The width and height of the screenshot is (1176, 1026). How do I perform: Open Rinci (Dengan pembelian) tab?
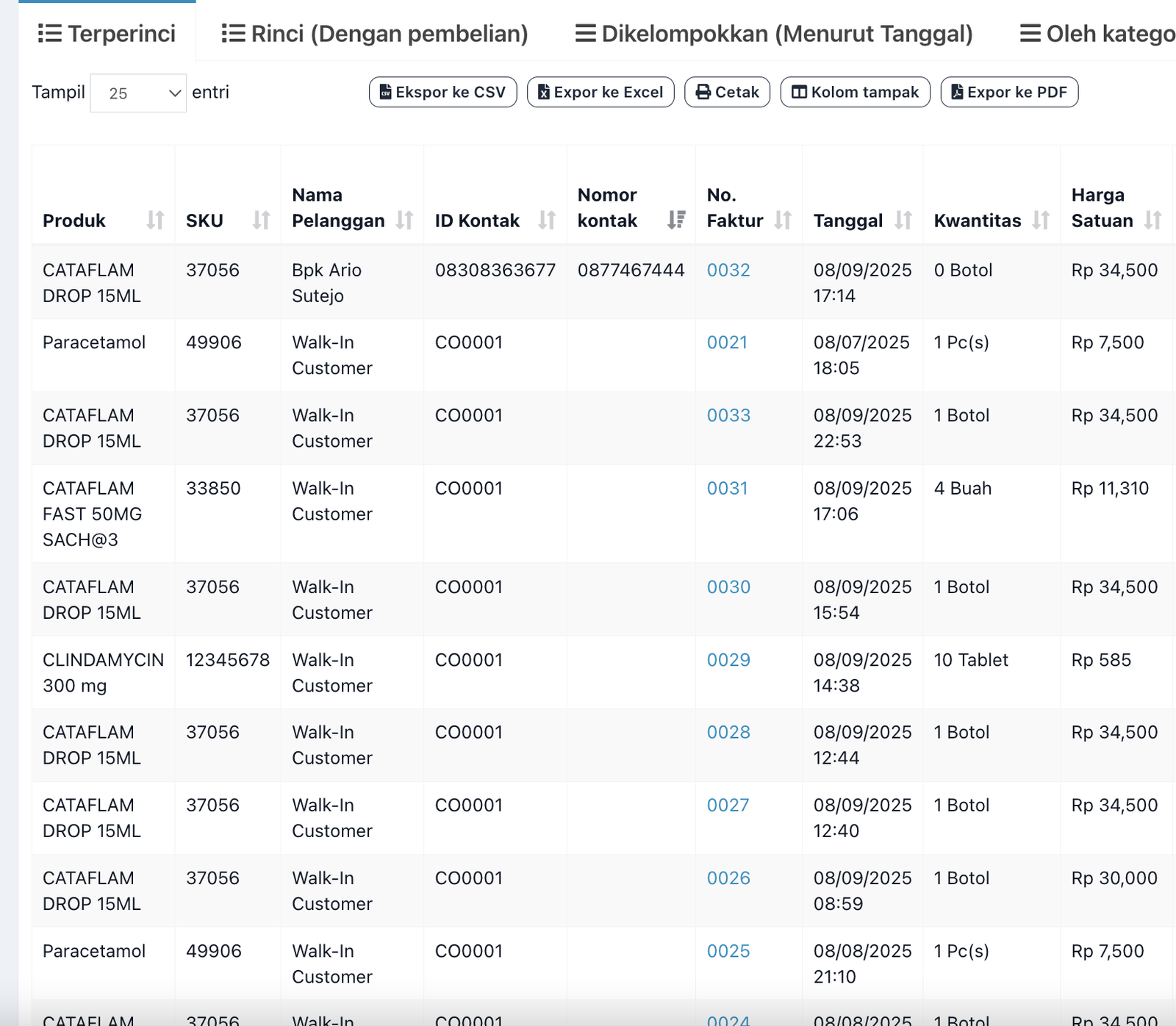click(x=375, y=34)
